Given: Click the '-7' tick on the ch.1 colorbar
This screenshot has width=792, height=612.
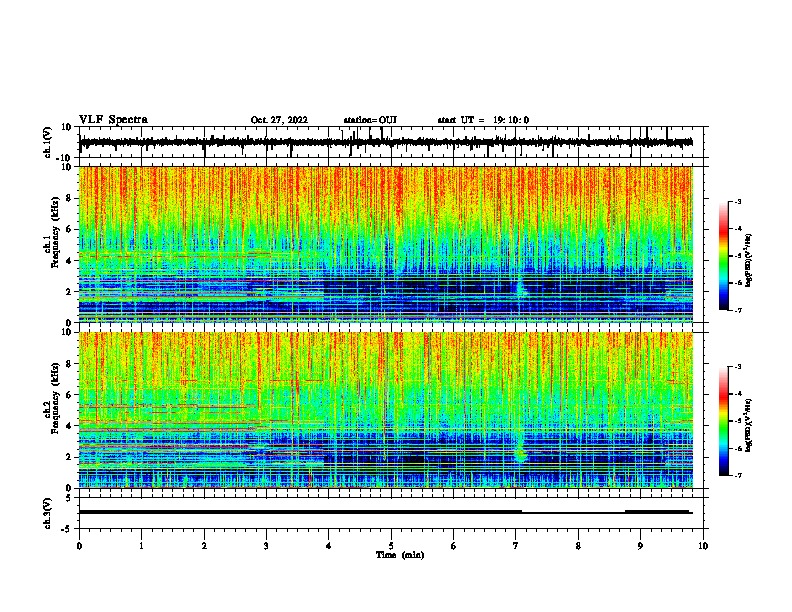Looking at the screenshot, I should 738,310.
